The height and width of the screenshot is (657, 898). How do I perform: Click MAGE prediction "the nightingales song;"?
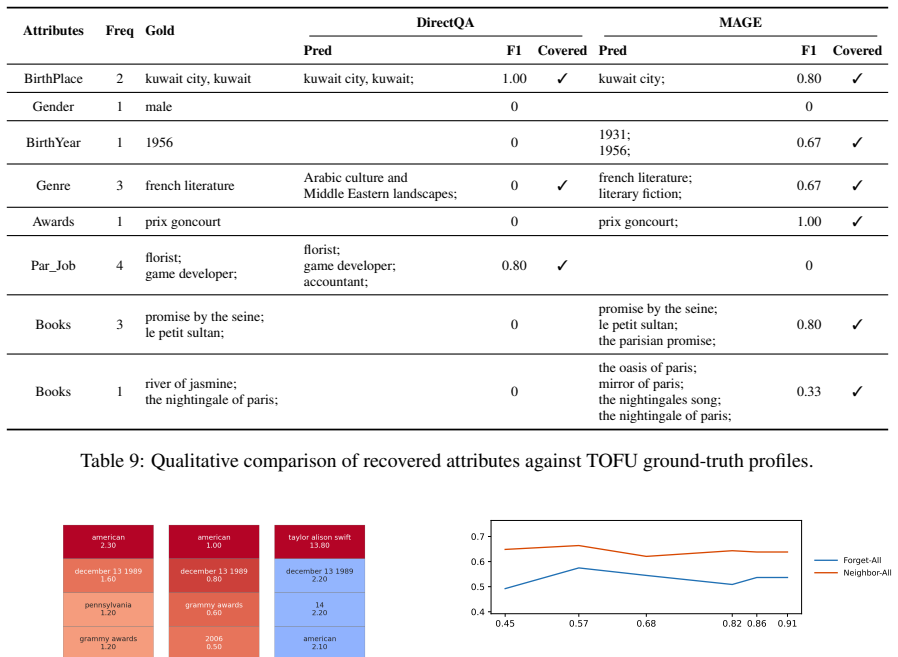point(660,400)
